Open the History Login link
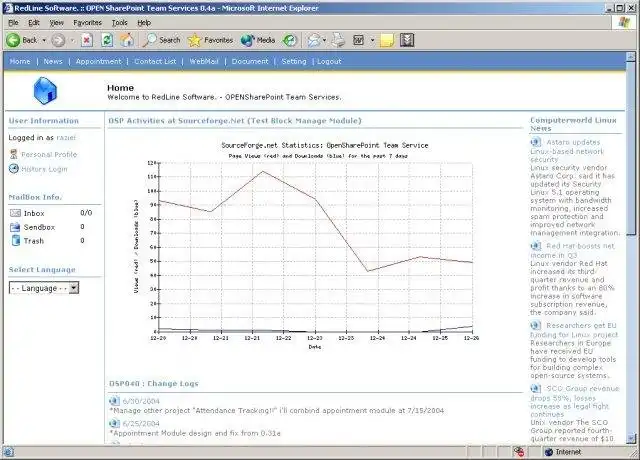Viewport: 640px width, 460px height. [44, 169]
